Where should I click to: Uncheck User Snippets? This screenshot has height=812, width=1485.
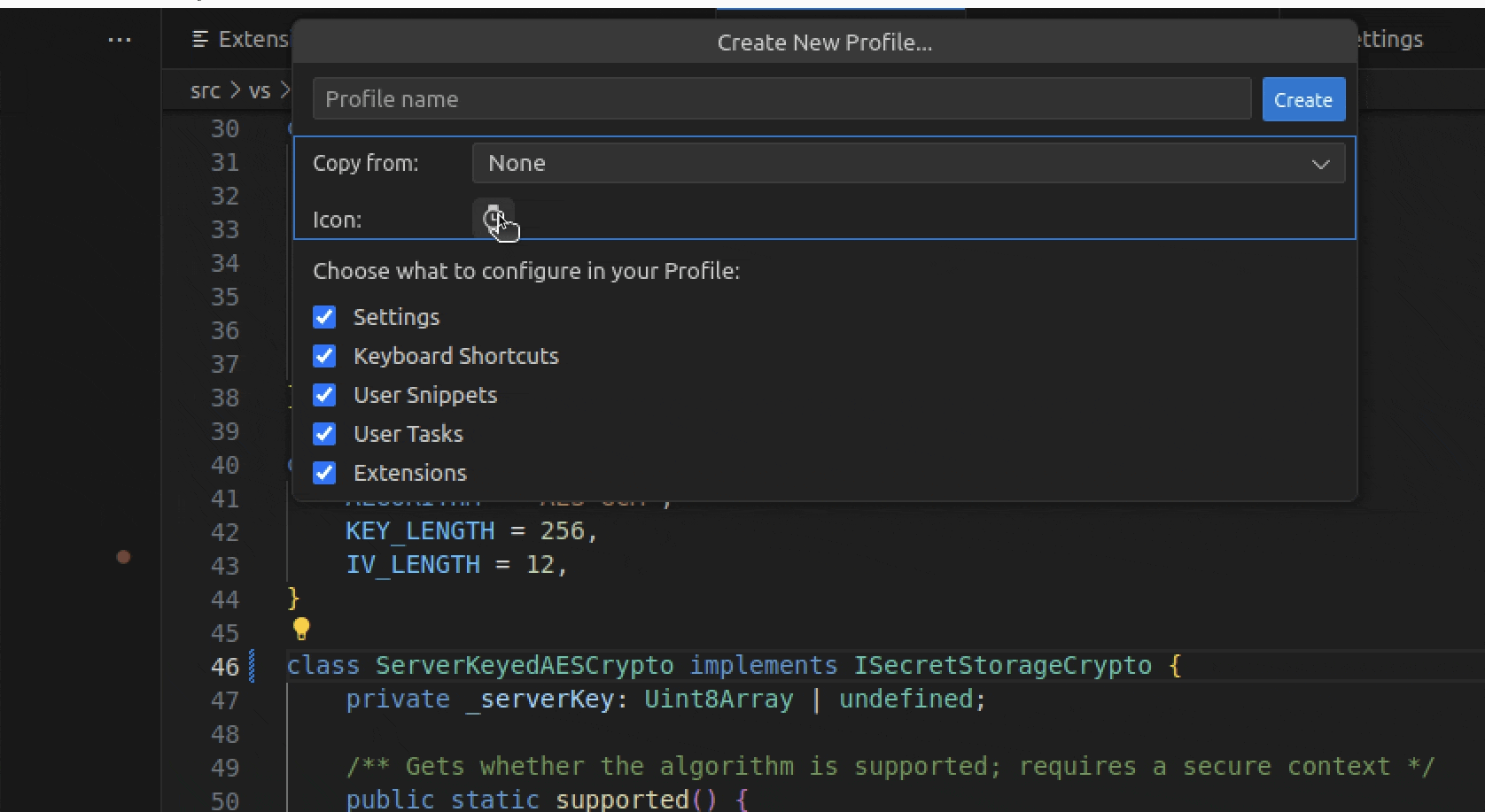click(324, 394)
